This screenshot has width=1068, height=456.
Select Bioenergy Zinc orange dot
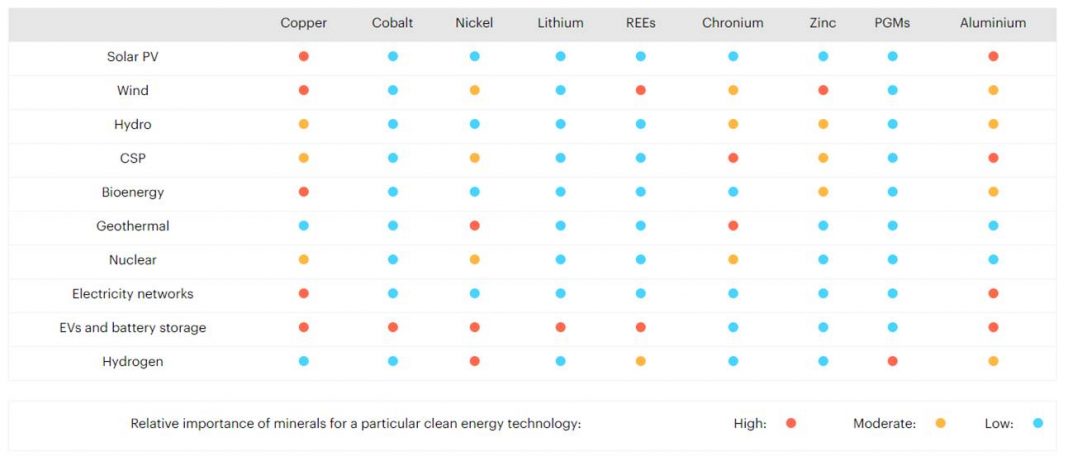(823, 192)
